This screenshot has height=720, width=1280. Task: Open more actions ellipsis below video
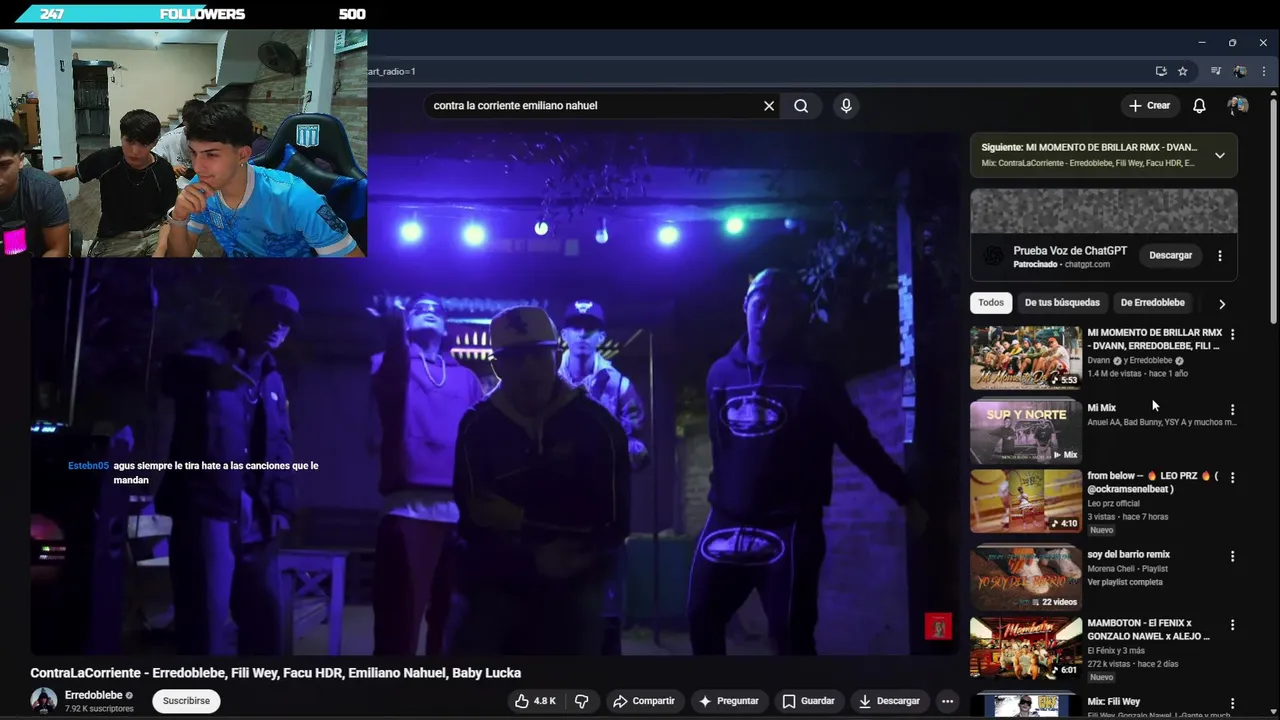click(947, 701)
